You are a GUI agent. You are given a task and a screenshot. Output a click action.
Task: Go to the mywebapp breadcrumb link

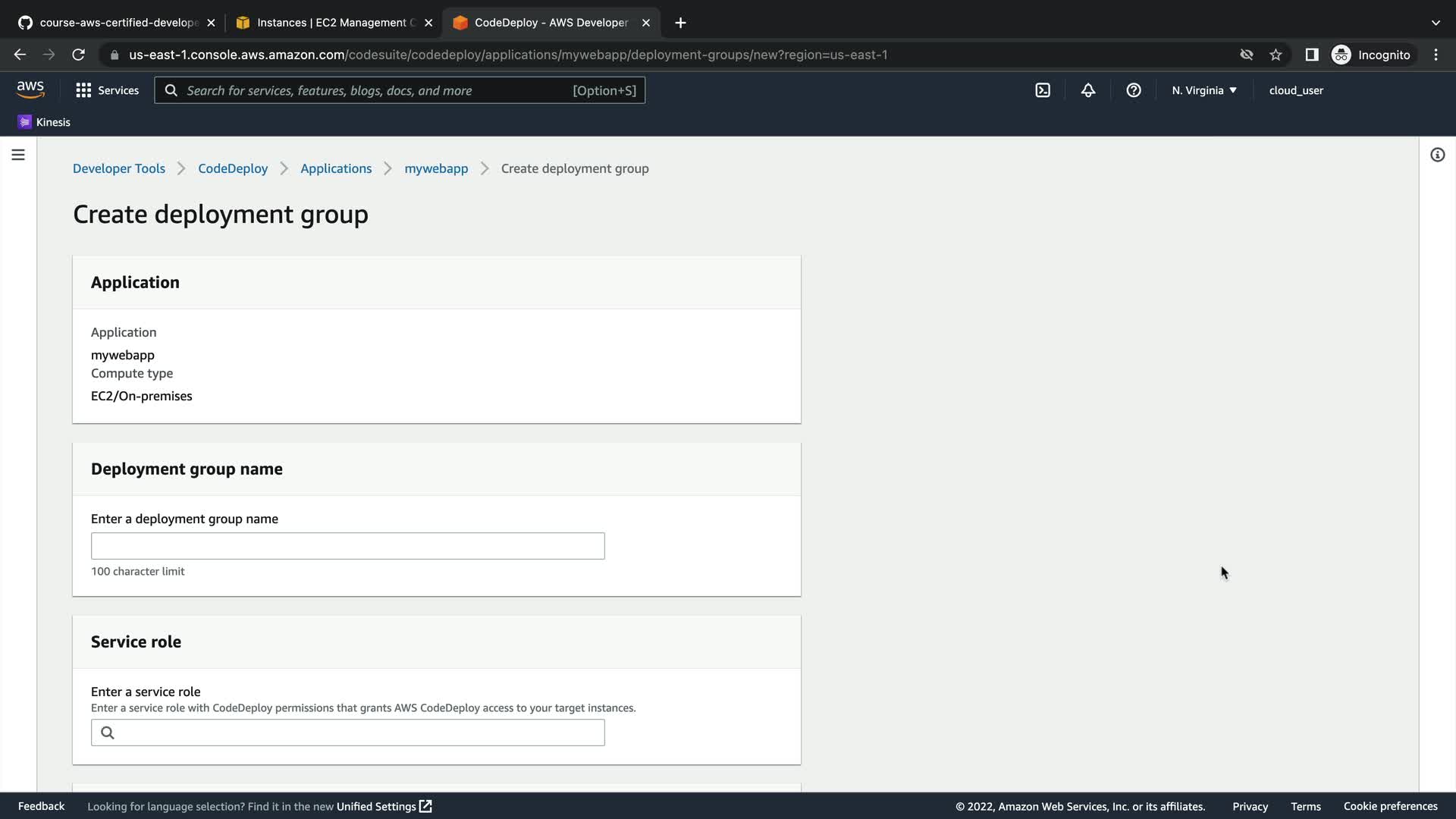436,168
